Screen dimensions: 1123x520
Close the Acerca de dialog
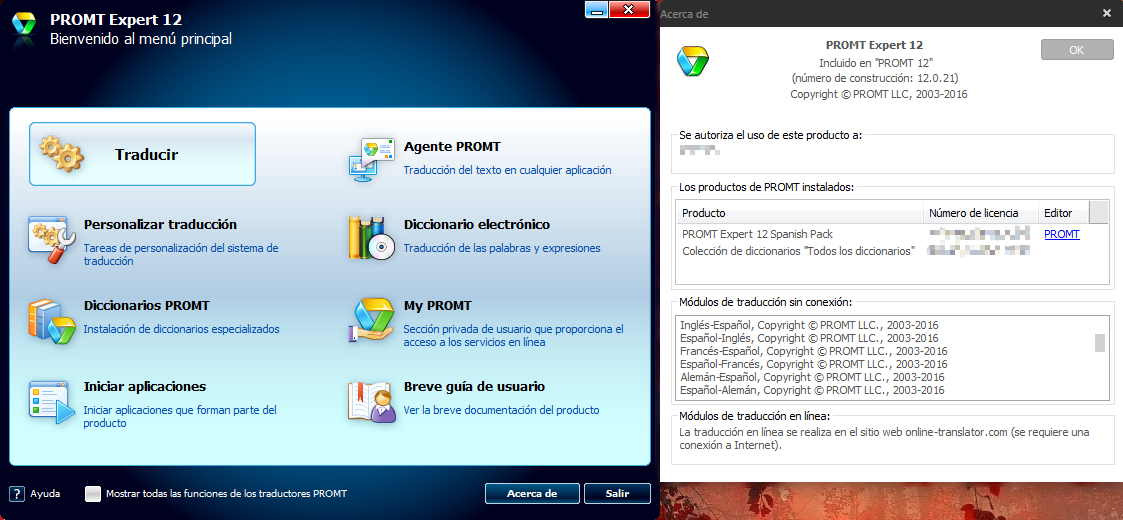click(x=1105, y=14)
